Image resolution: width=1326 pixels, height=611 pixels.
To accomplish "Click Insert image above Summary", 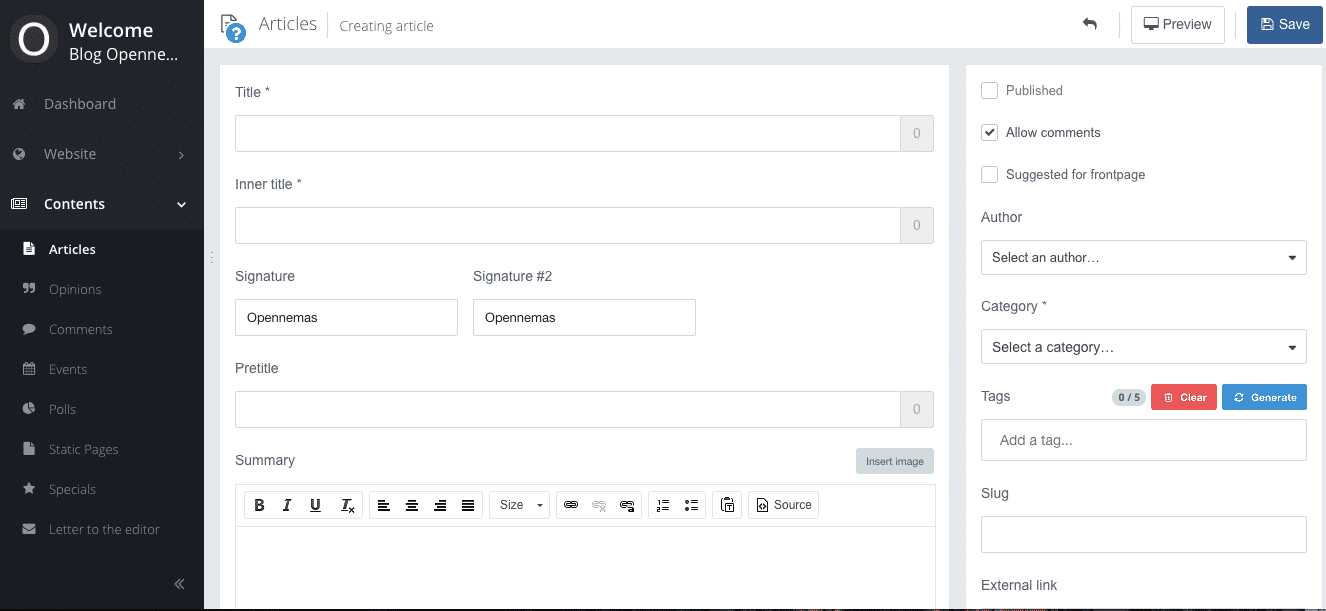I will (x=894, y=461).
